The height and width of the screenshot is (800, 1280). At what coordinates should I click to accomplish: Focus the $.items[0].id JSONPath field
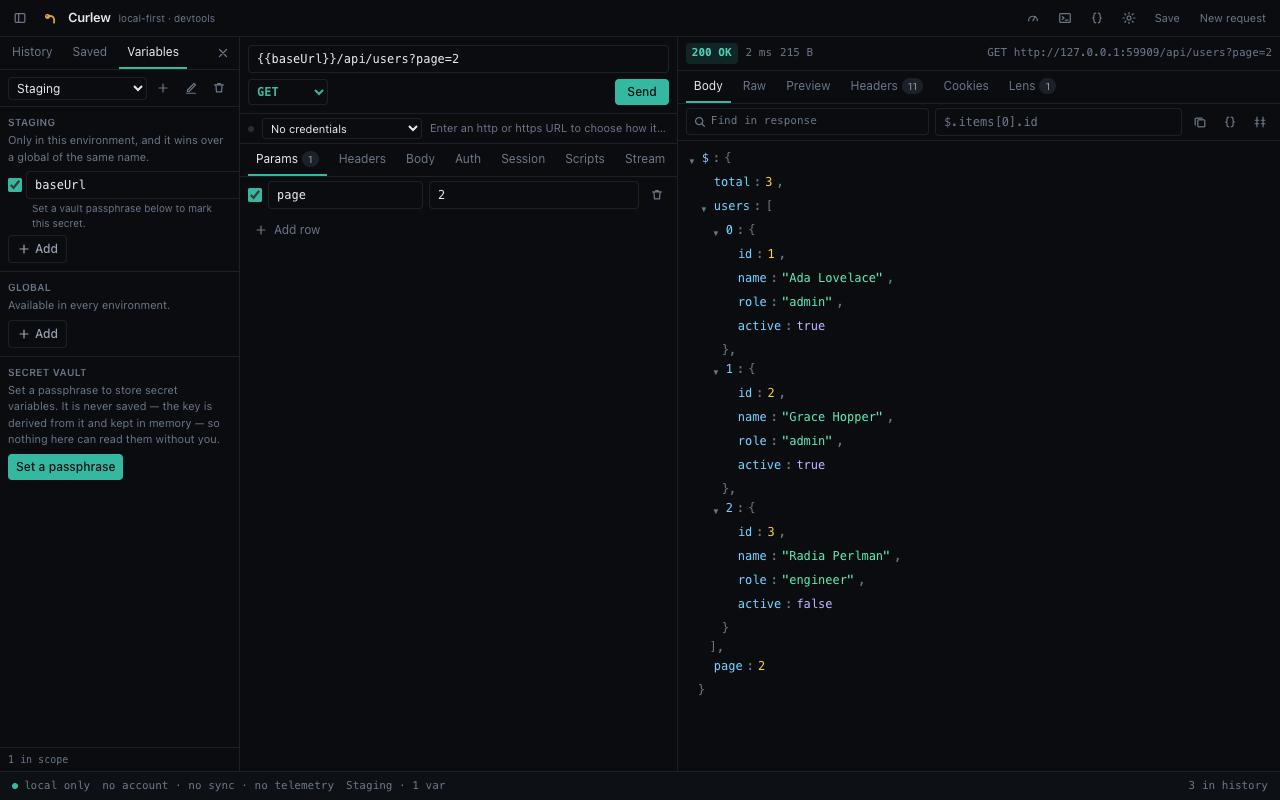click(x=1058, y=122)
